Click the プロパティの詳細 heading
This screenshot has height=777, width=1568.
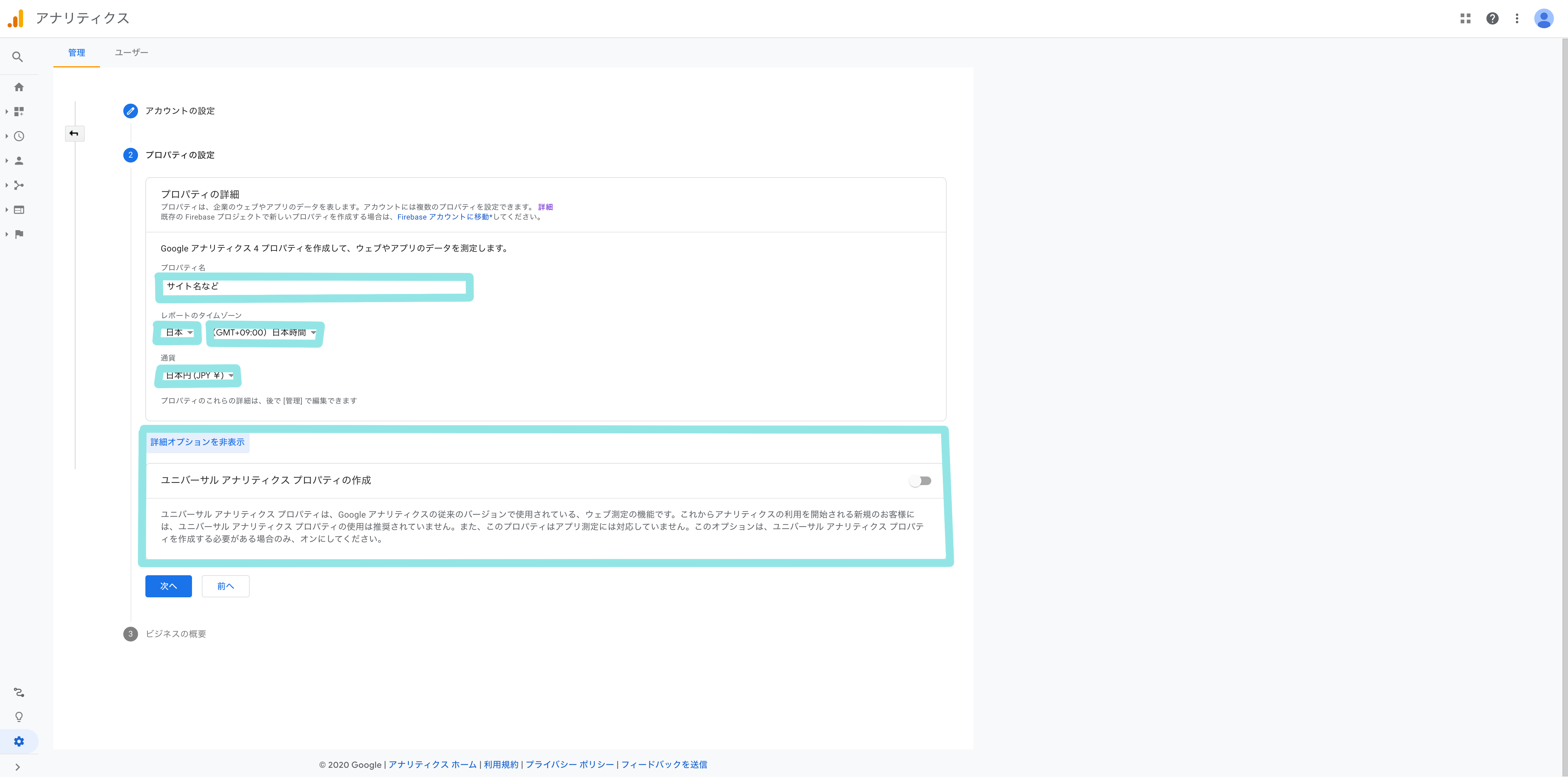(x=200, y=194)
